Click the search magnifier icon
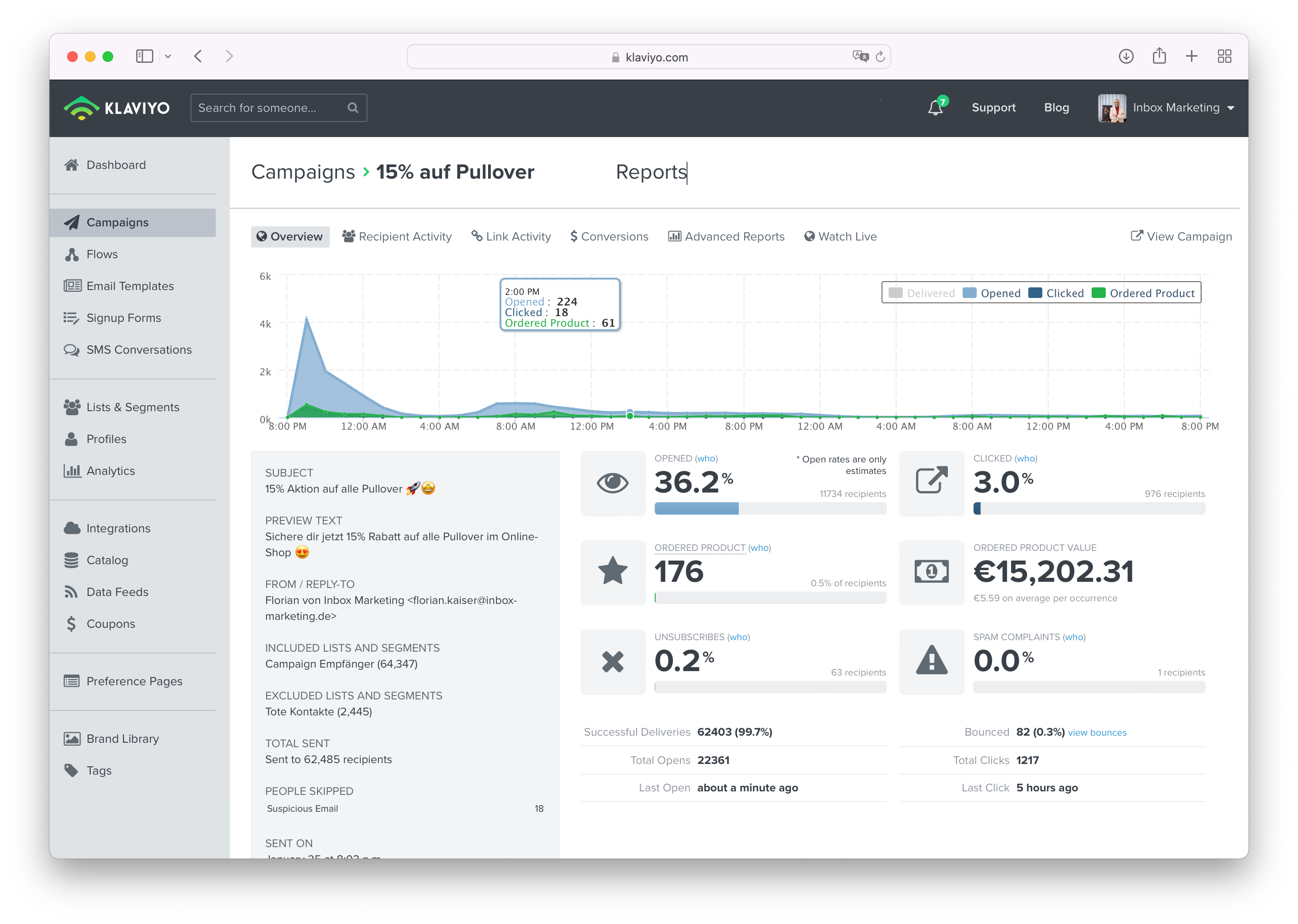 point(353,107)
